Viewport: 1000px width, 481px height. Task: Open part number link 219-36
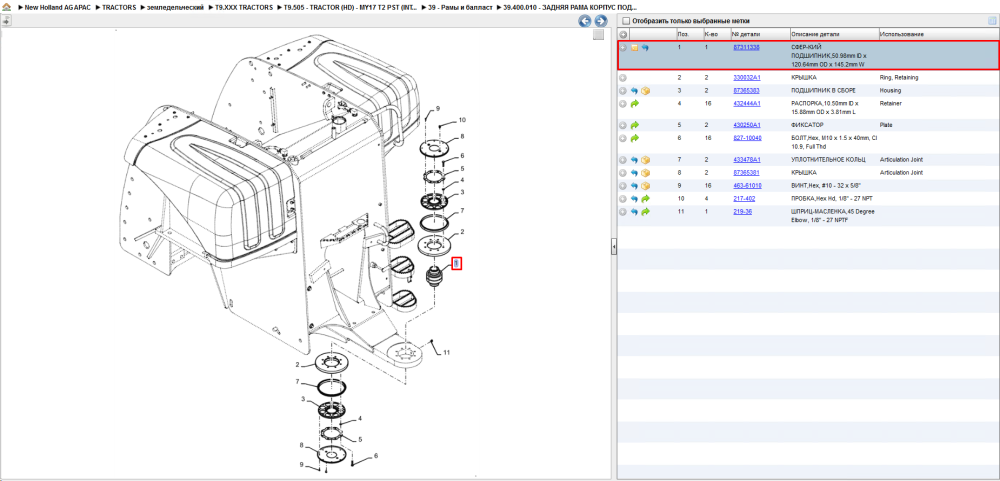point(742,211)
